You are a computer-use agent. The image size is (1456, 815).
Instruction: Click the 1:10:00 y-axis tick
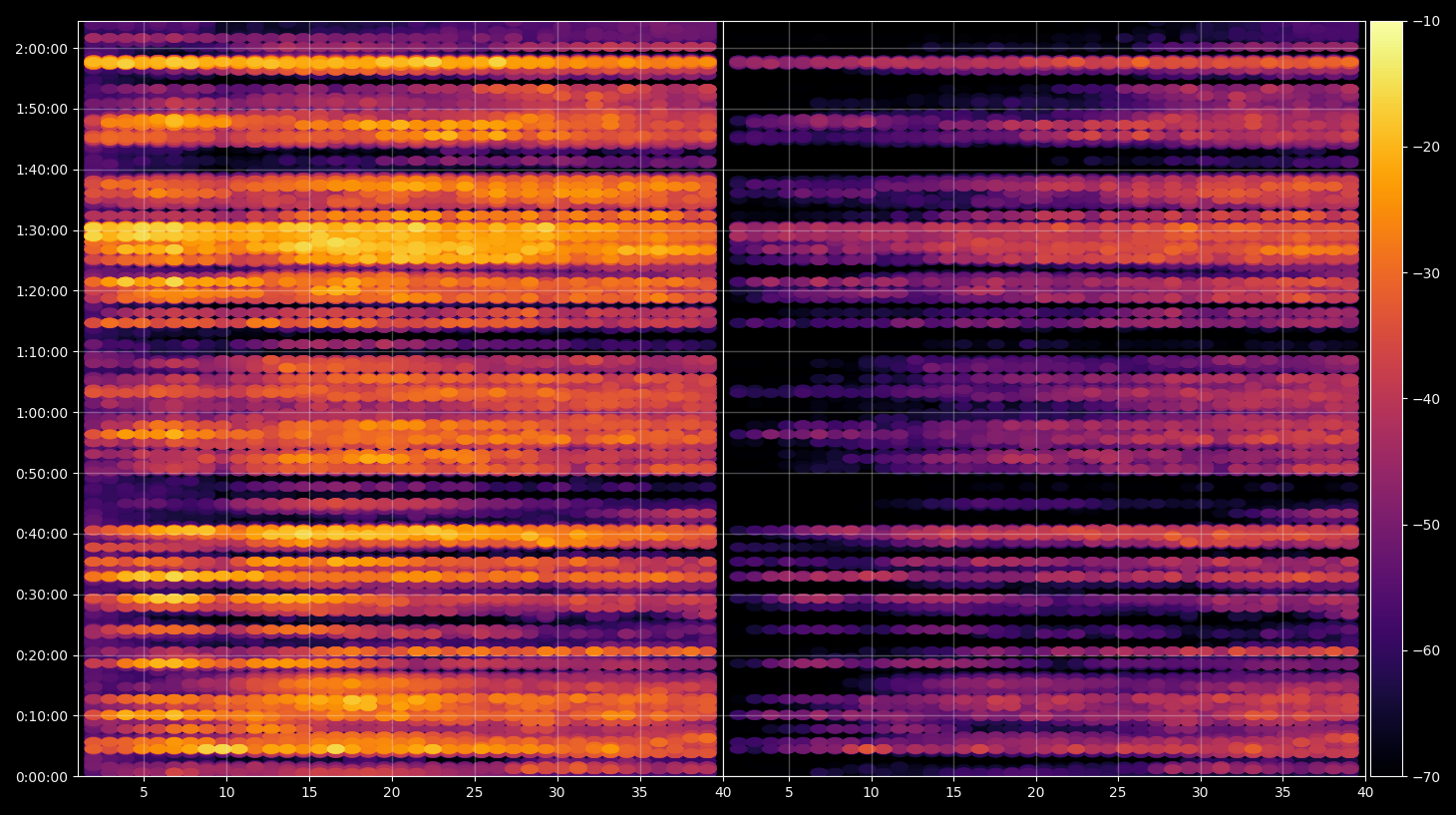point(42,352)
